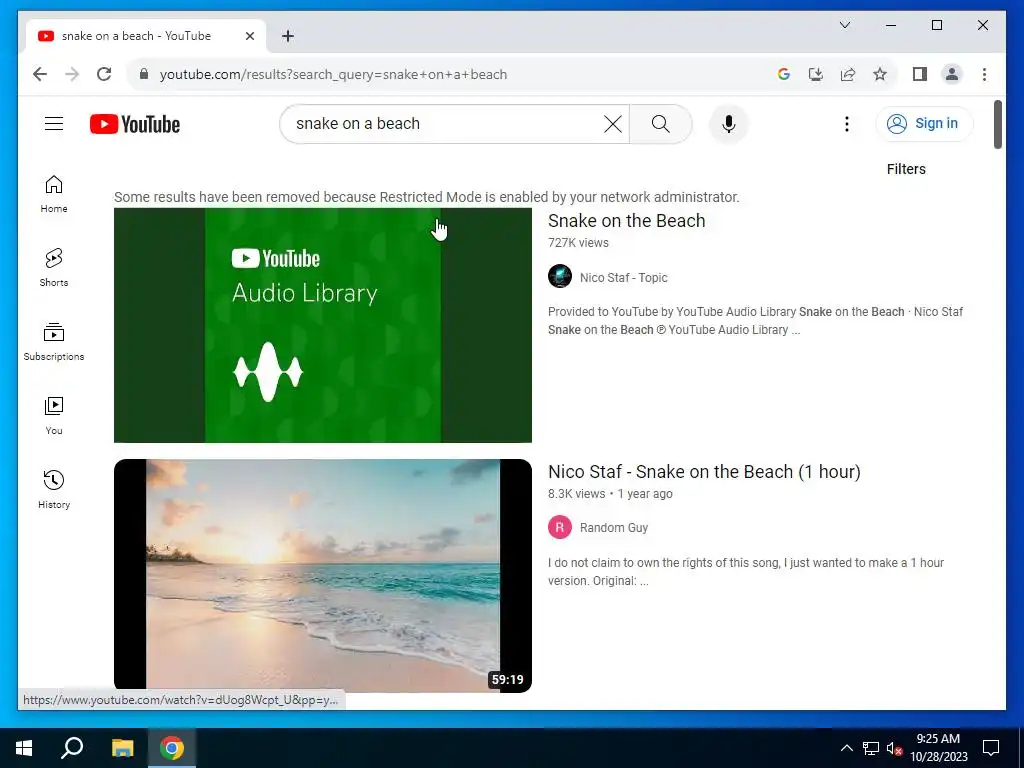Open the Chrome profile menu
This screenshot has height=768, width=1024.
pos(952,74)
